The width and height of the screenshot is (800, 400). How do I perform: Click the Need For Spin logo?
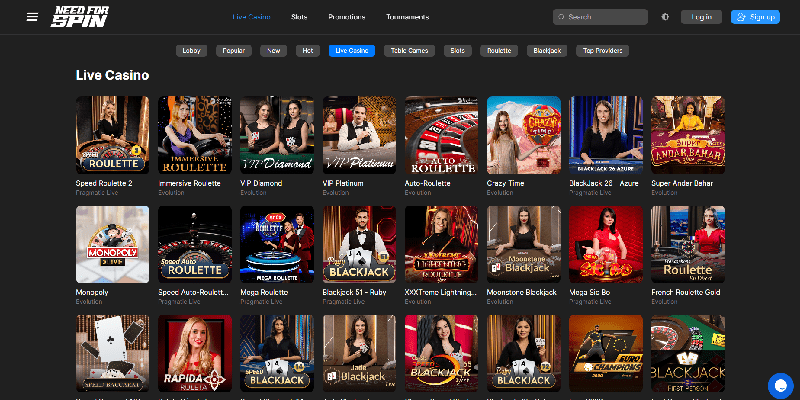click(78, 17)
